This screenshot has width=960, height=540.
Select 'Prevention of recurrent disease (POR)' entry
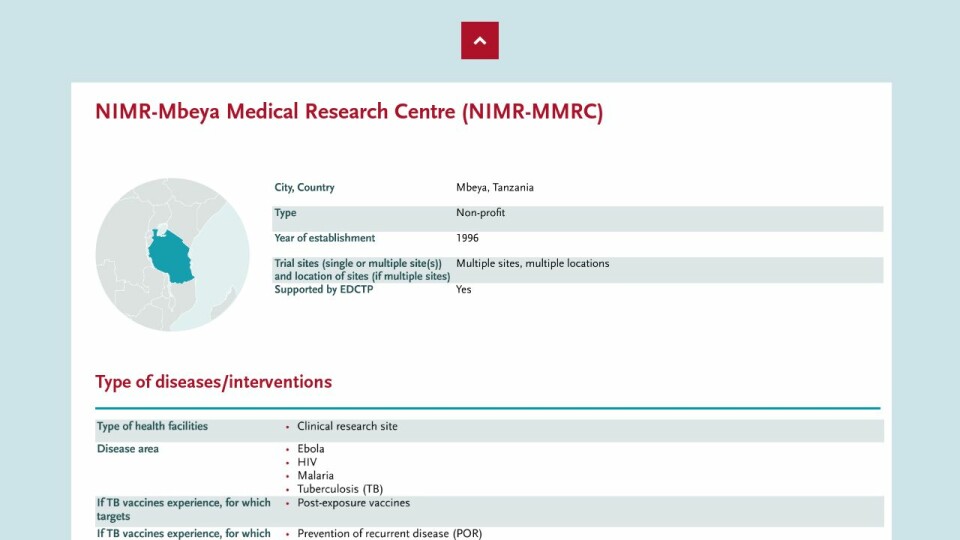389,533
